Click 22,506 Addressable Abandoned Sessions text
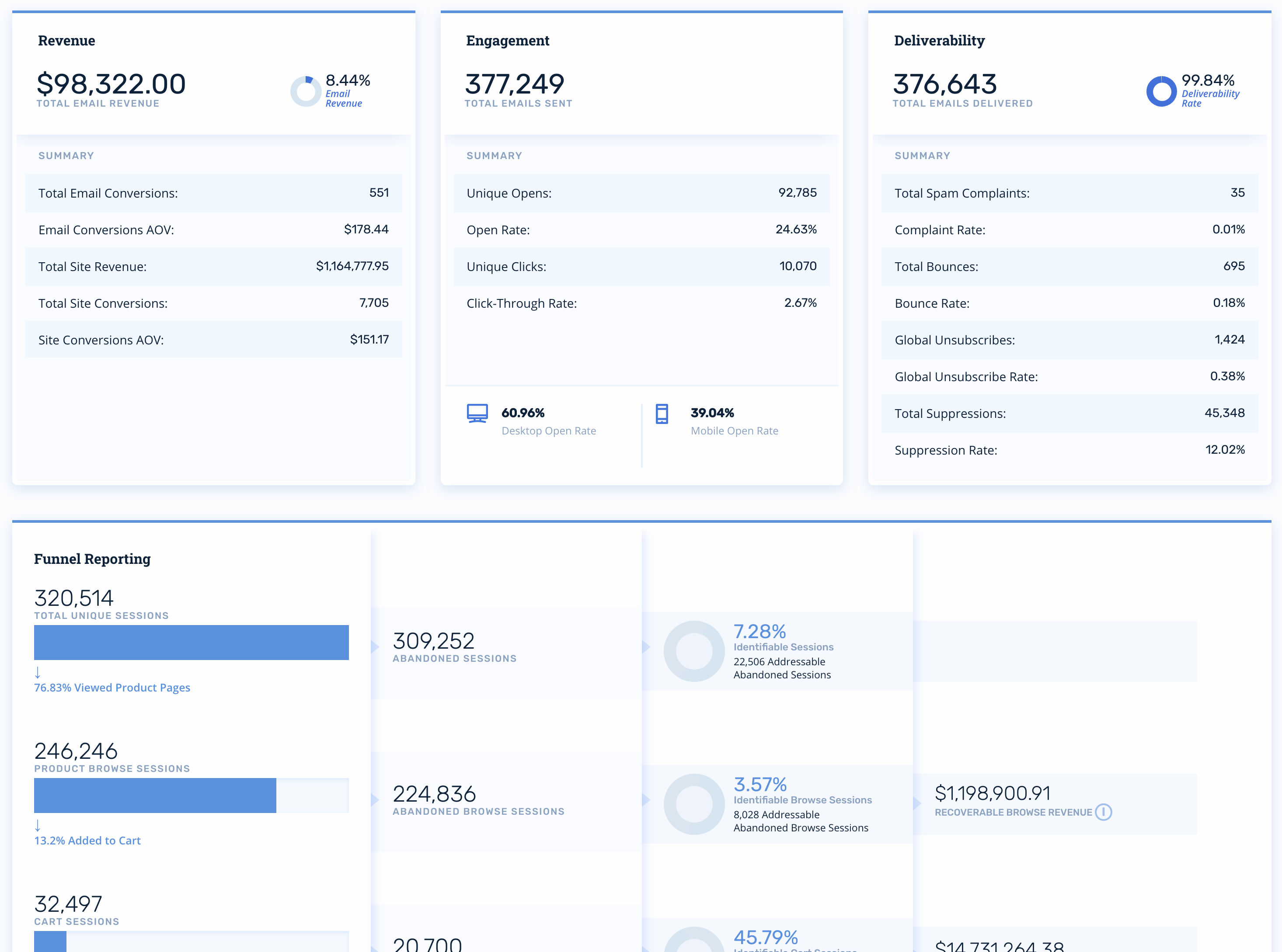Viewport: 1282px width, 952px height. coord(782,668)
